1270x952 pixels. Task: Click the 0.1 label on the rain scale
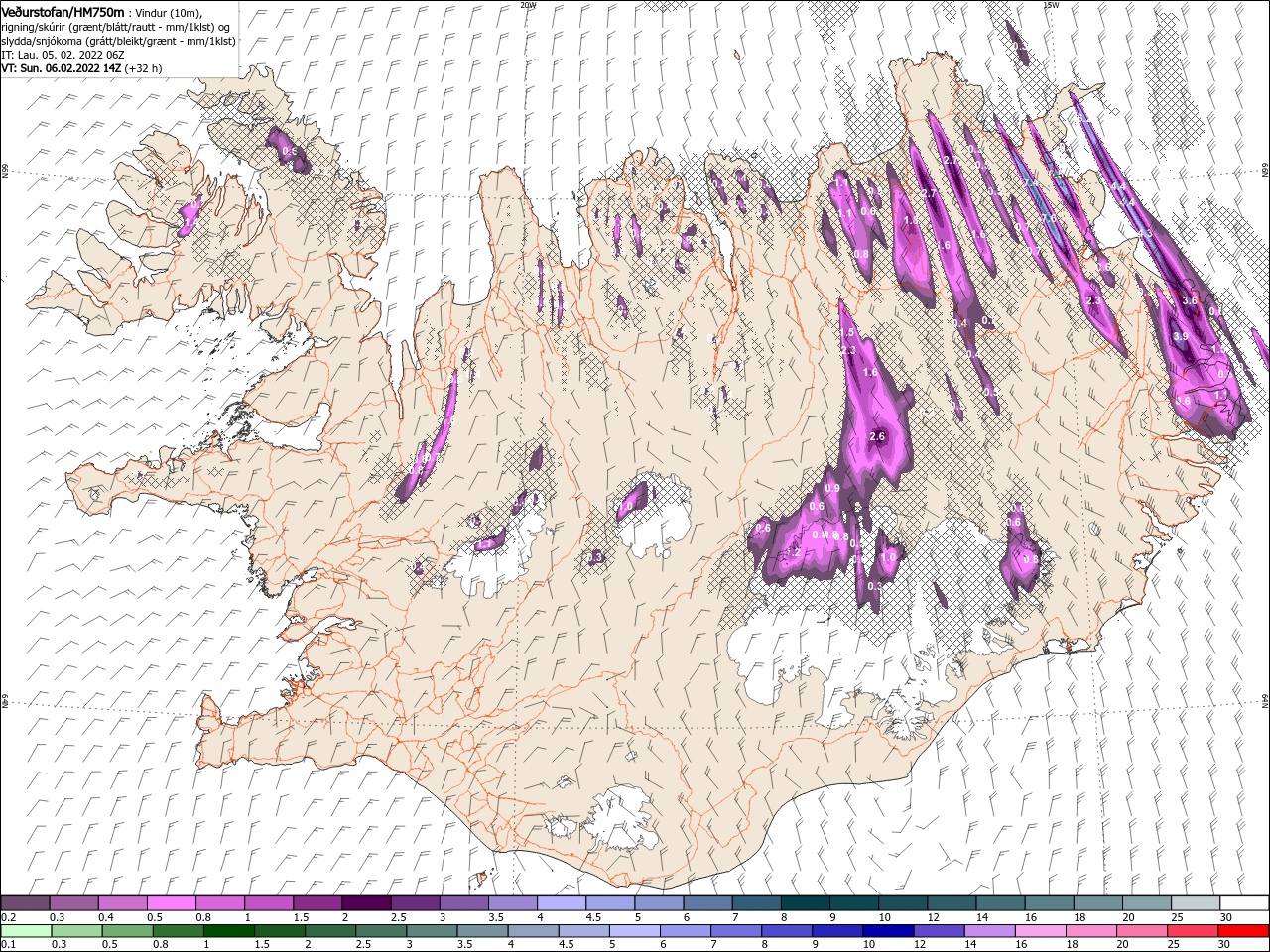[8, 944]
